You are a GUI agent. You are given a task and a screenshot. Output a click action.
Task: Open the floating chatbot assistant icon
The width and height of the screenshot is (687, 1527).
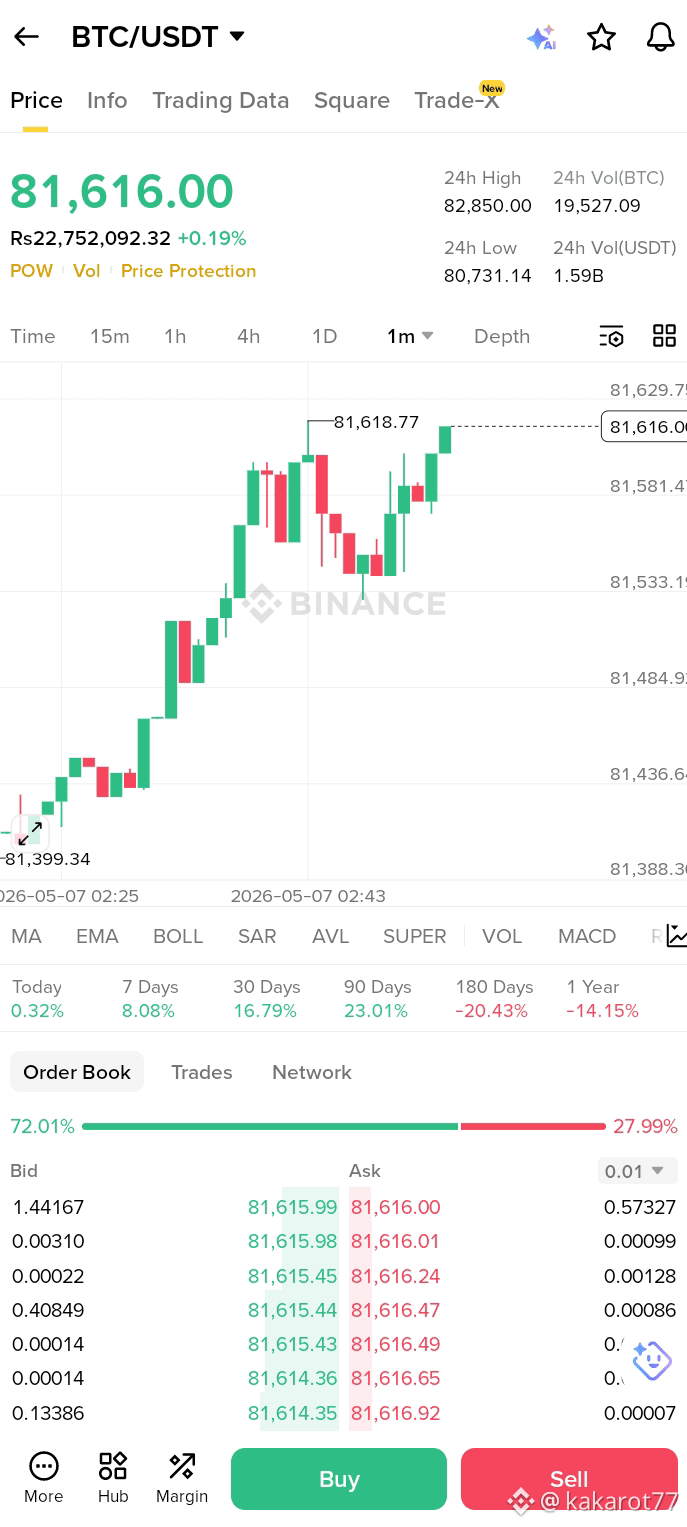pos(652,1360)
